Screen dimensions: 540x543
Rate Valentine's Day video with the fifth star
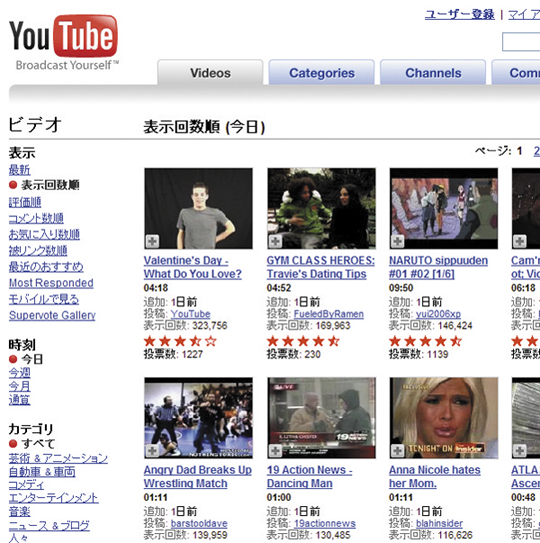coord(211,341)
